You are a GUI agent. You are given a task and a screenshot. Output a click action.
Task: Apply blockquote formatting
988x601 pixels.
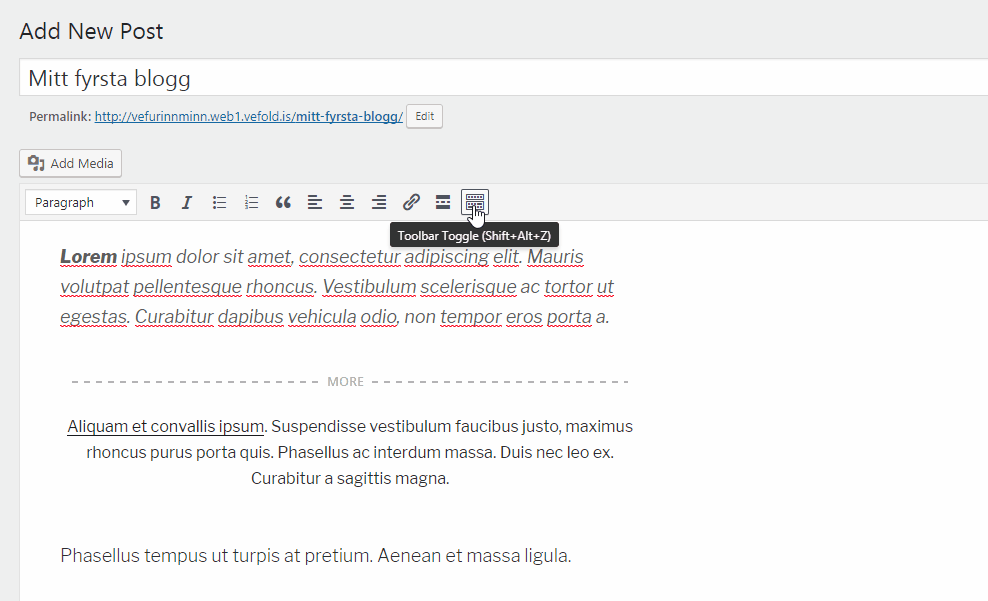[x=283, y=203]
